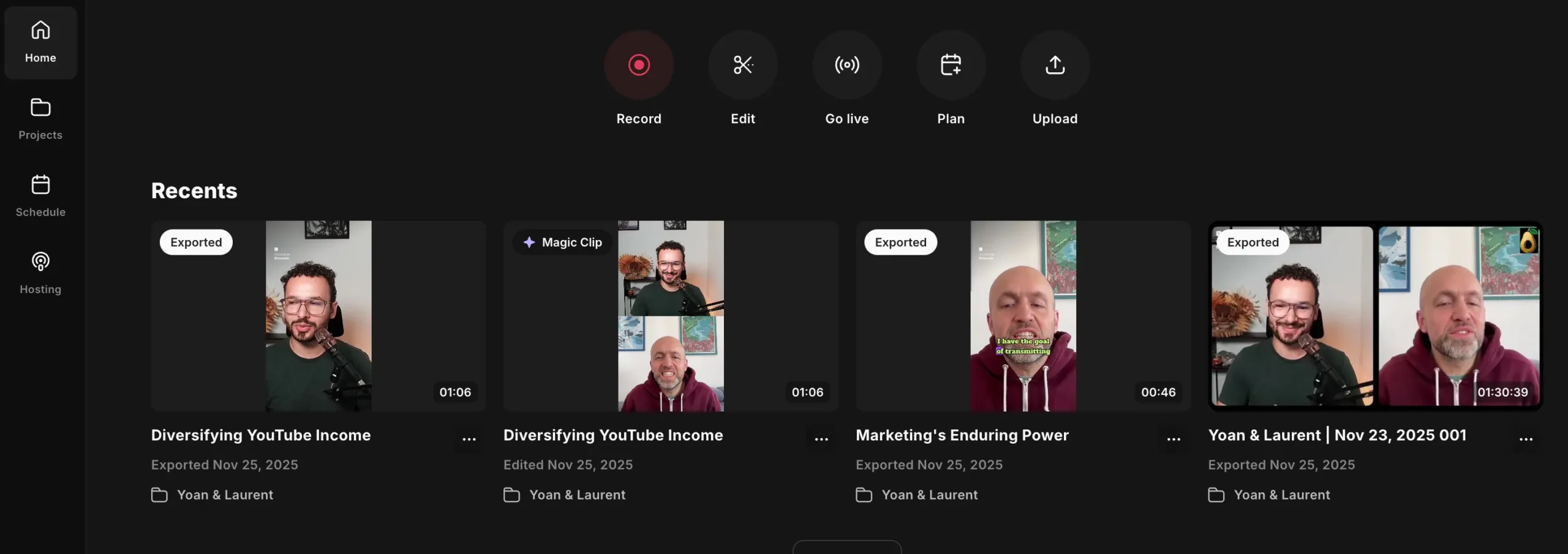
Task: Open Yoan & Laurent folder under Marketing's Enduring Power
Action: pos(929,495)
